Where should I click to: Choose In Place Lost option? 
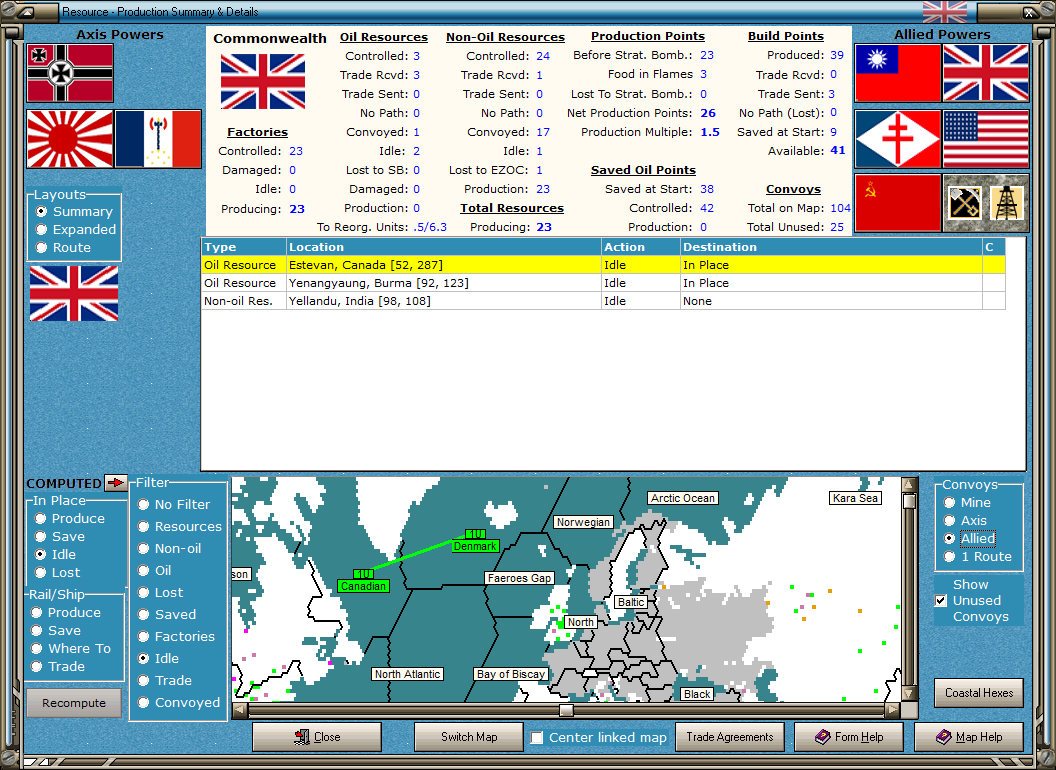point(58,573)
